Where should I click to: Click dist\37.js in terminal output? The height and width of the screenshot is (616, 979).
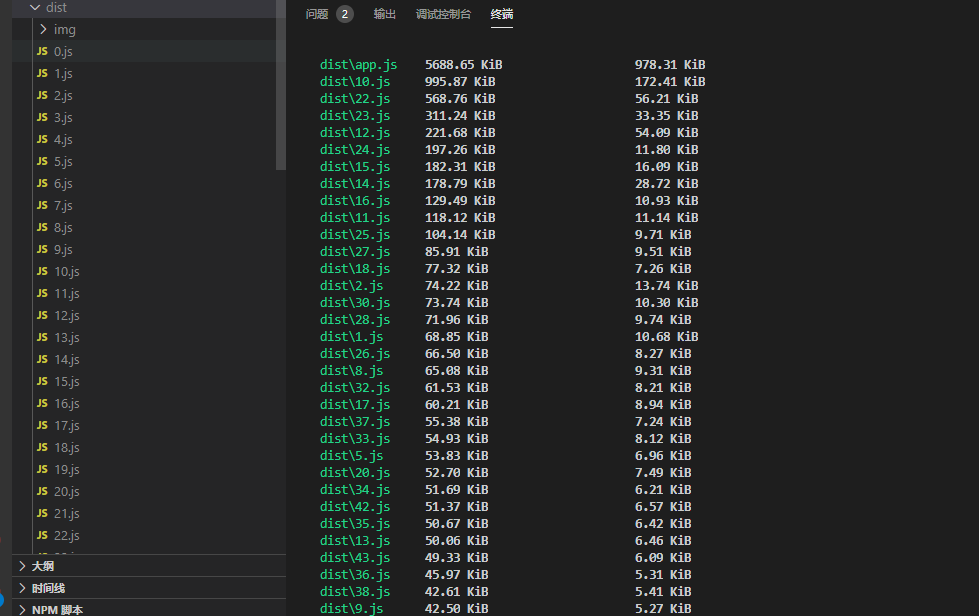(x=355, y=422)
